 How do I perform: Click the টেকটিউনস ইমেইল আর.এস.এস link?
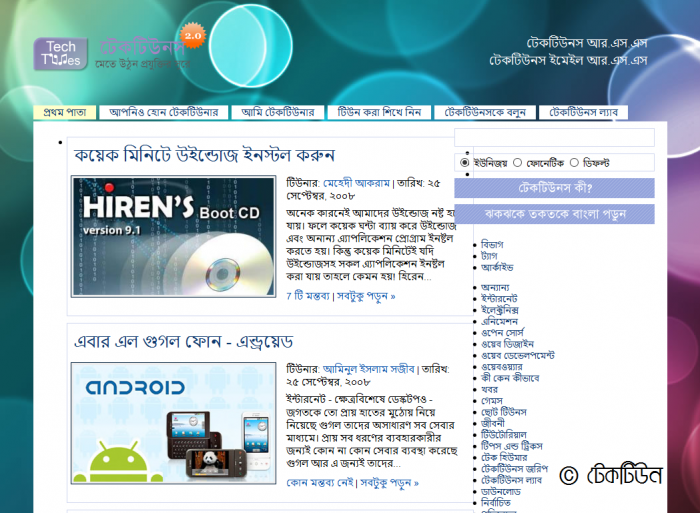tap(568, 60)
